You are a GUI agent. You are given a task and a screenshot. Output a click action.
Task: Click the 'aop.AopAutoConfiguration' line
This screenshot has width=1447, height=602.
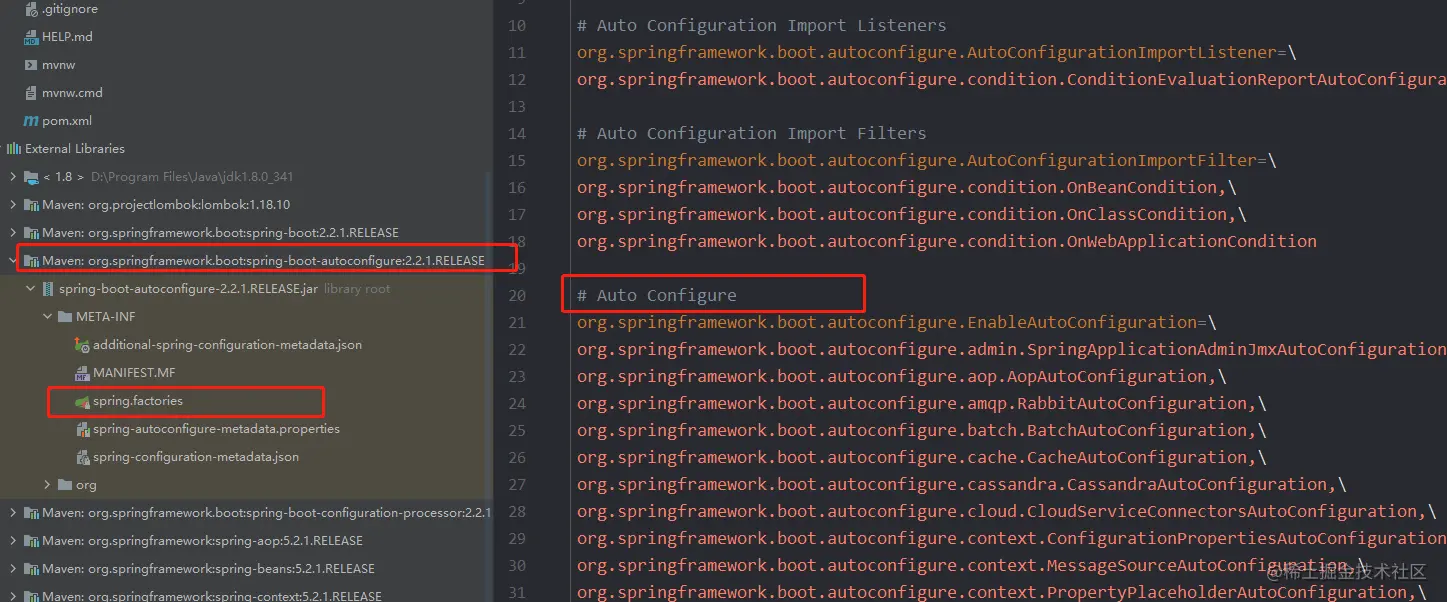(901, 377)
